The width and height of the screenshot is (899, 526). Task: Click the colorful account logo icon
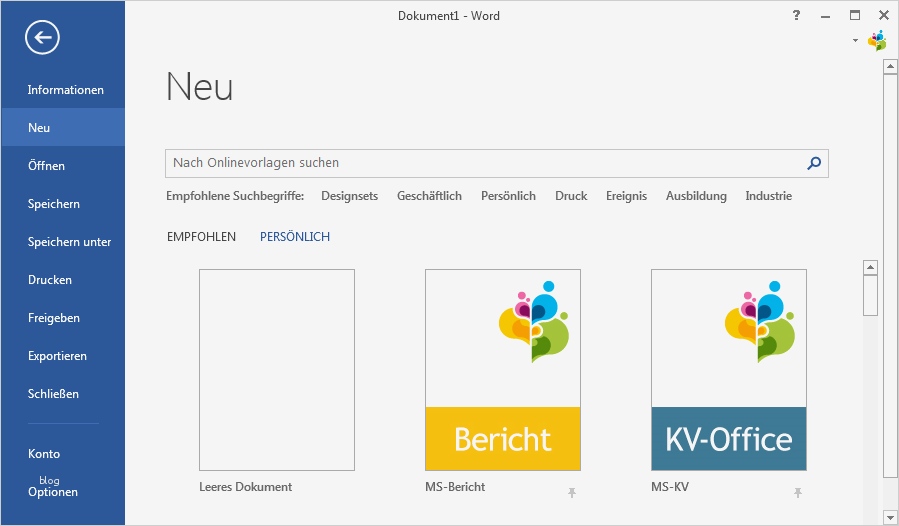[x=877, y=41]
